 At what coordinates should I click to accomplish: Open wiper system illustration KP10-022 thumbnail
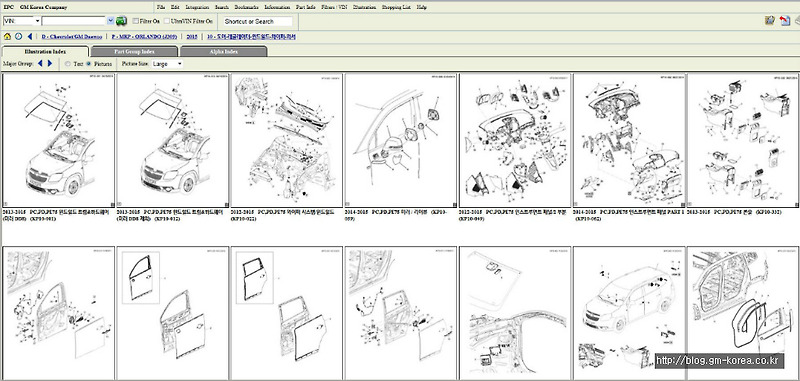coord(287,140)
